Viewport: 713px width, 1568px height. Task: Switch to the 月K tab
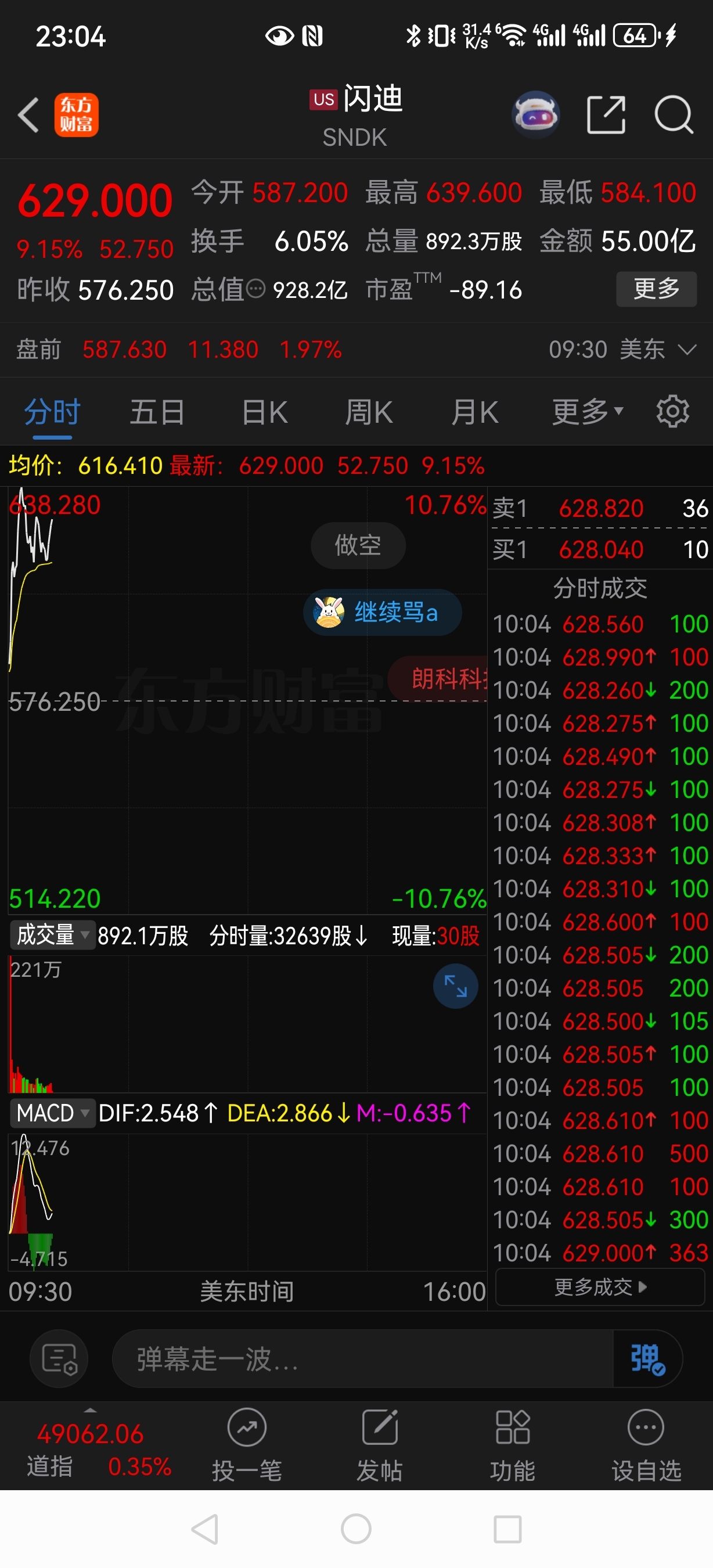474,412
